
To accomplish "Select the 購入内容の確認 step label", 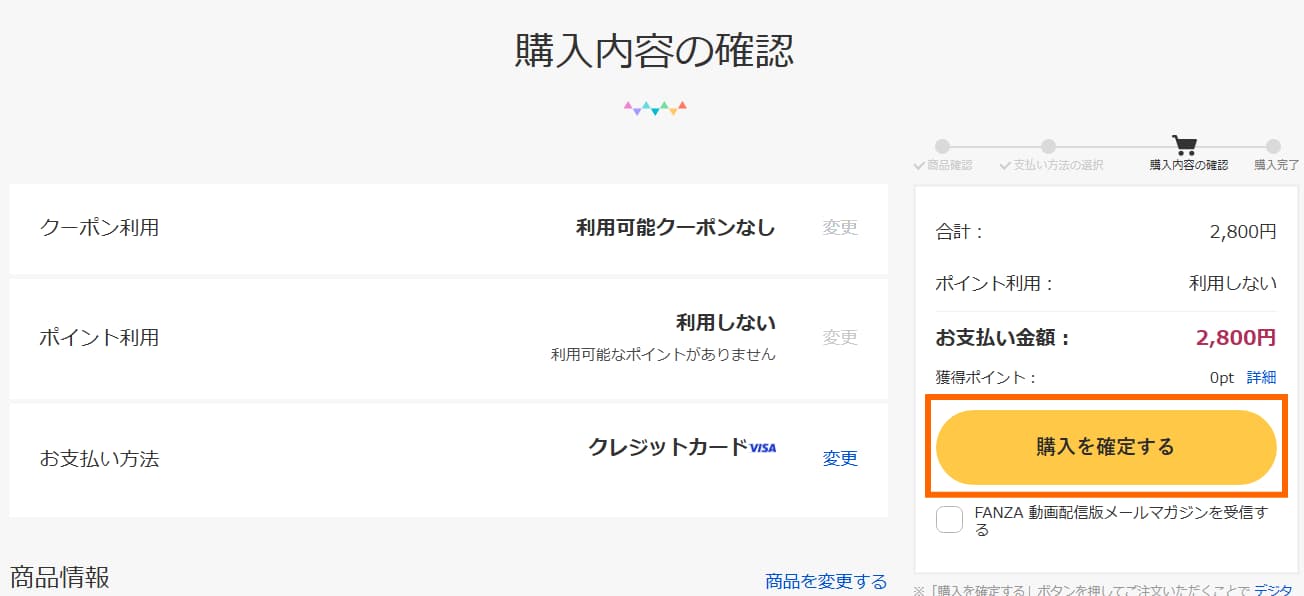I will pyautogui.click(x=1189, y=165).
